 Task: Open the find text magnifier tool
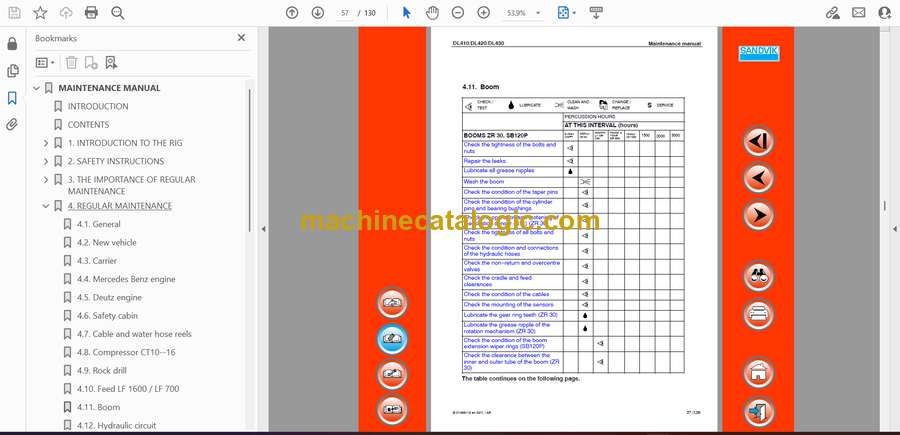coord(118,13)
